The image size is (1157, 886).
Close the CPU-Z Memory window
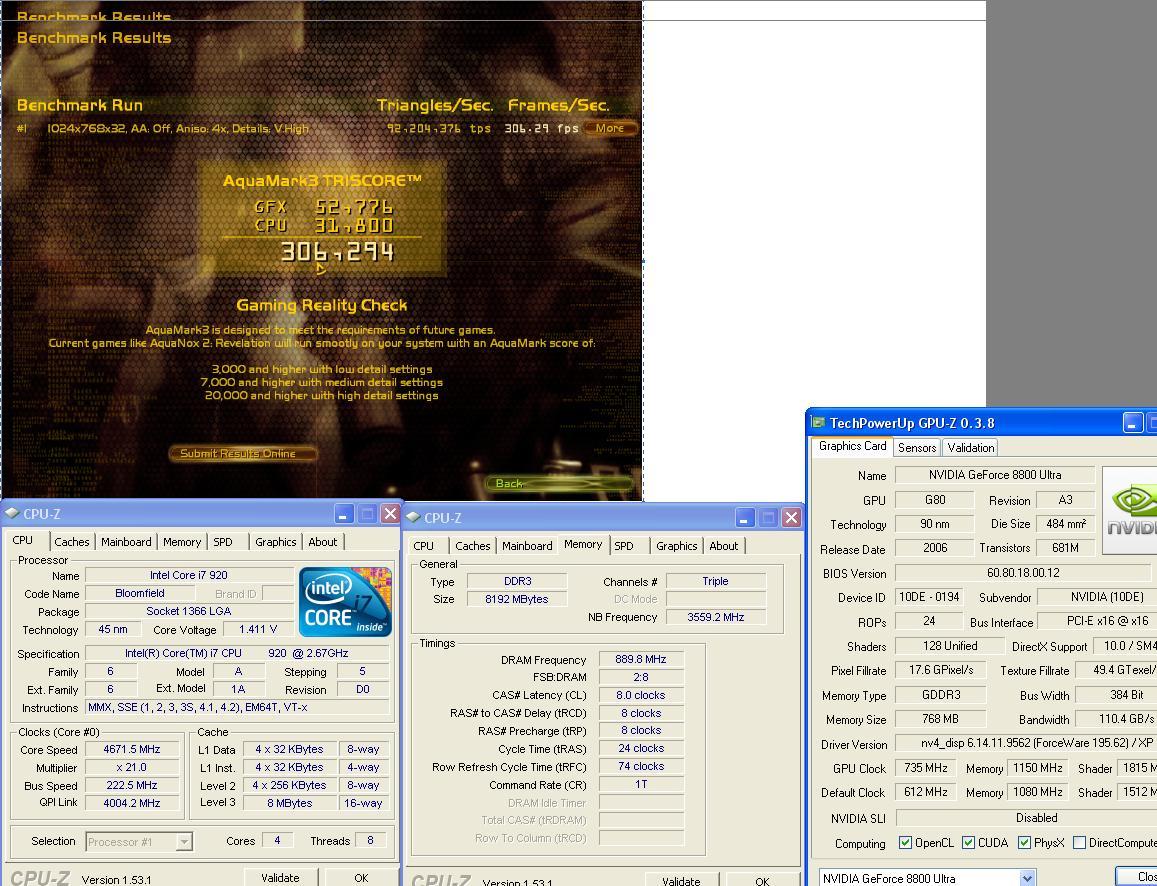point(791,517)
